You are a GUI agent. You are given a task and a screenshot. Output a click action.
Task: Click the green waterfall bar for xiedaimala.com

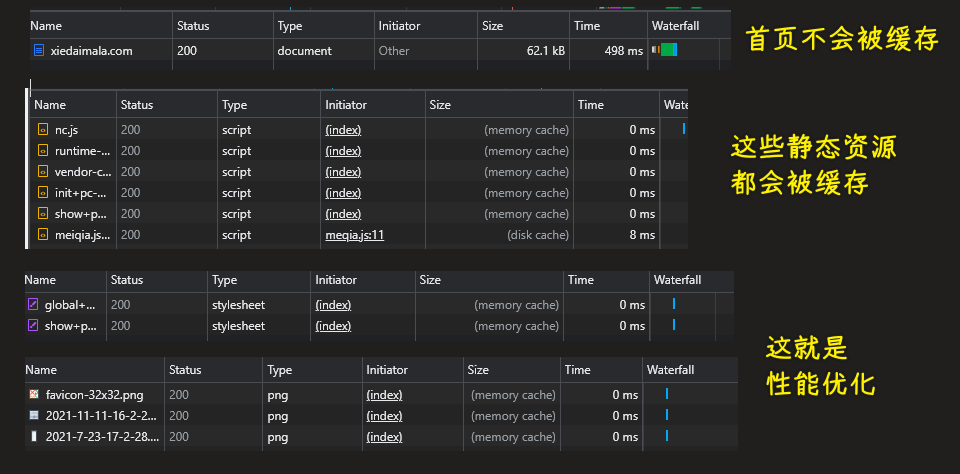tap(667, 50)
